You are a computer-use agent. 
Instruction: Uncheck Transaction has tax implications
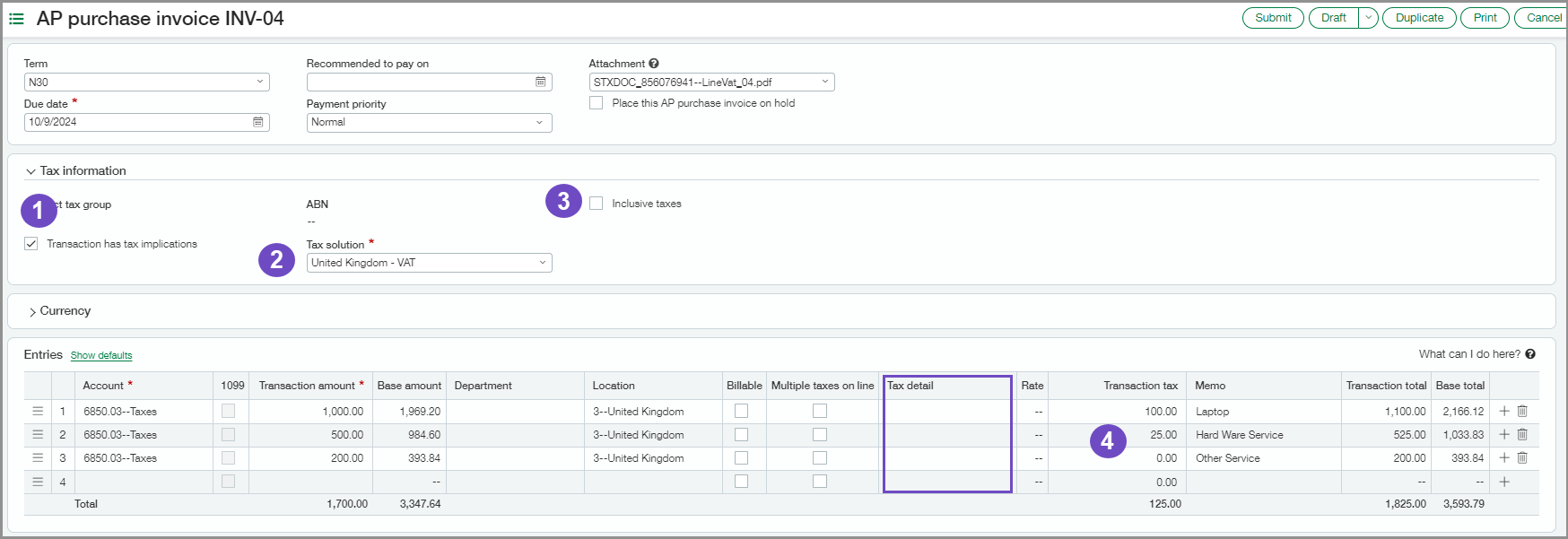click(x=31, y=244)
